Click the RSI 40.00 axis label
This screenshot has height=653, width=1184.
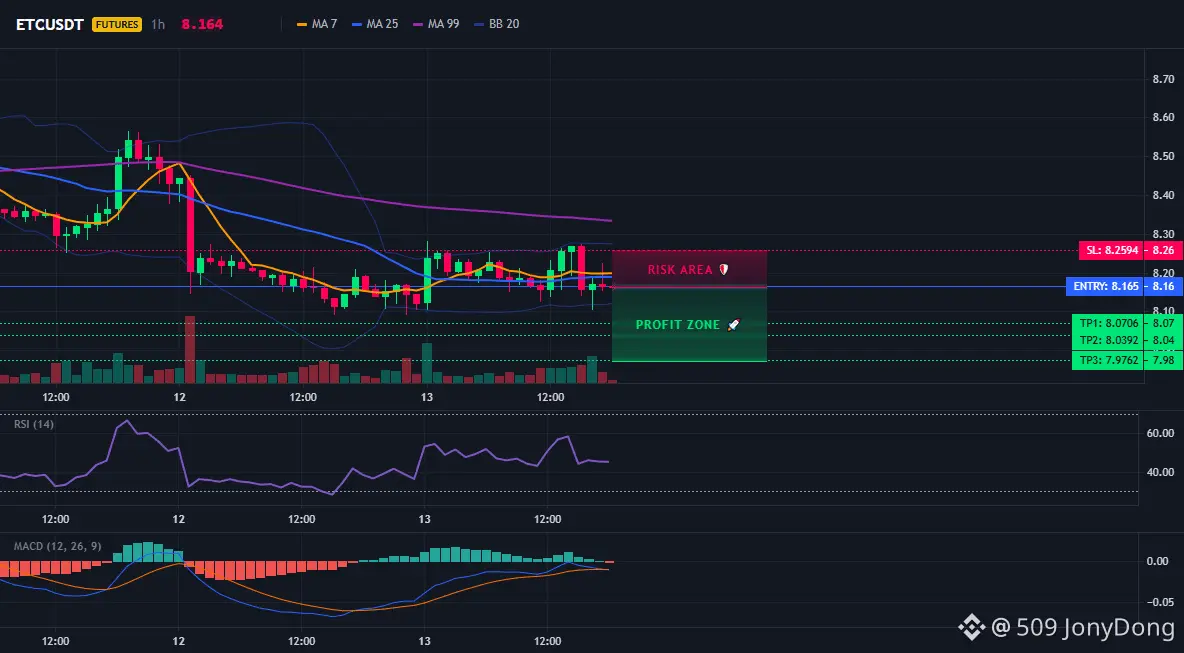click(x=1160, y=473)
